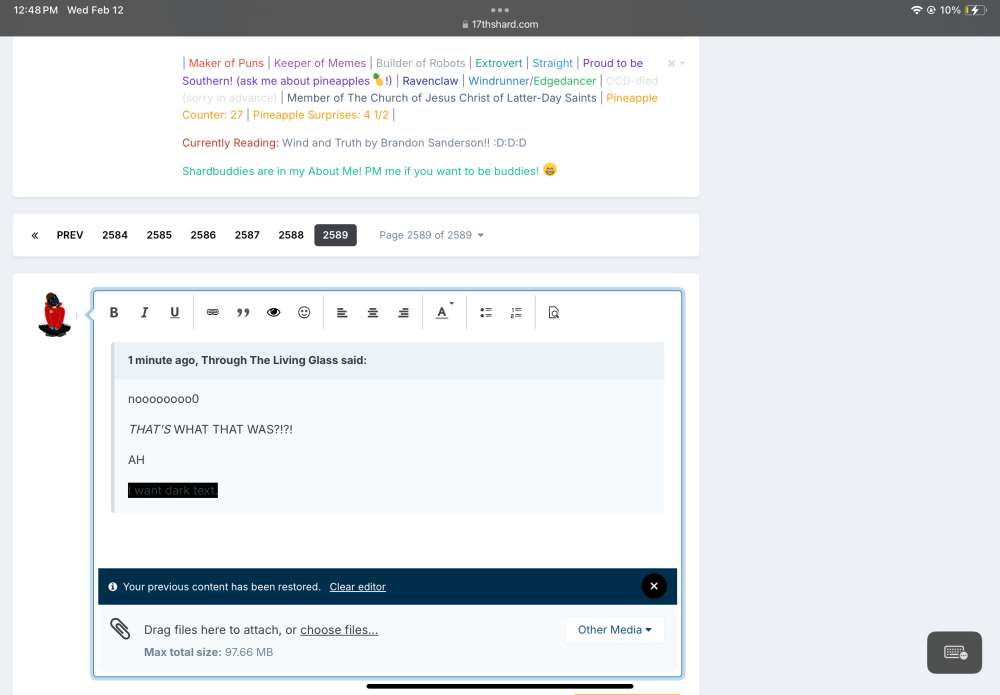This screenshot has height=695, width=1000.
Task: Open the emoji picker
Action: 304,312
